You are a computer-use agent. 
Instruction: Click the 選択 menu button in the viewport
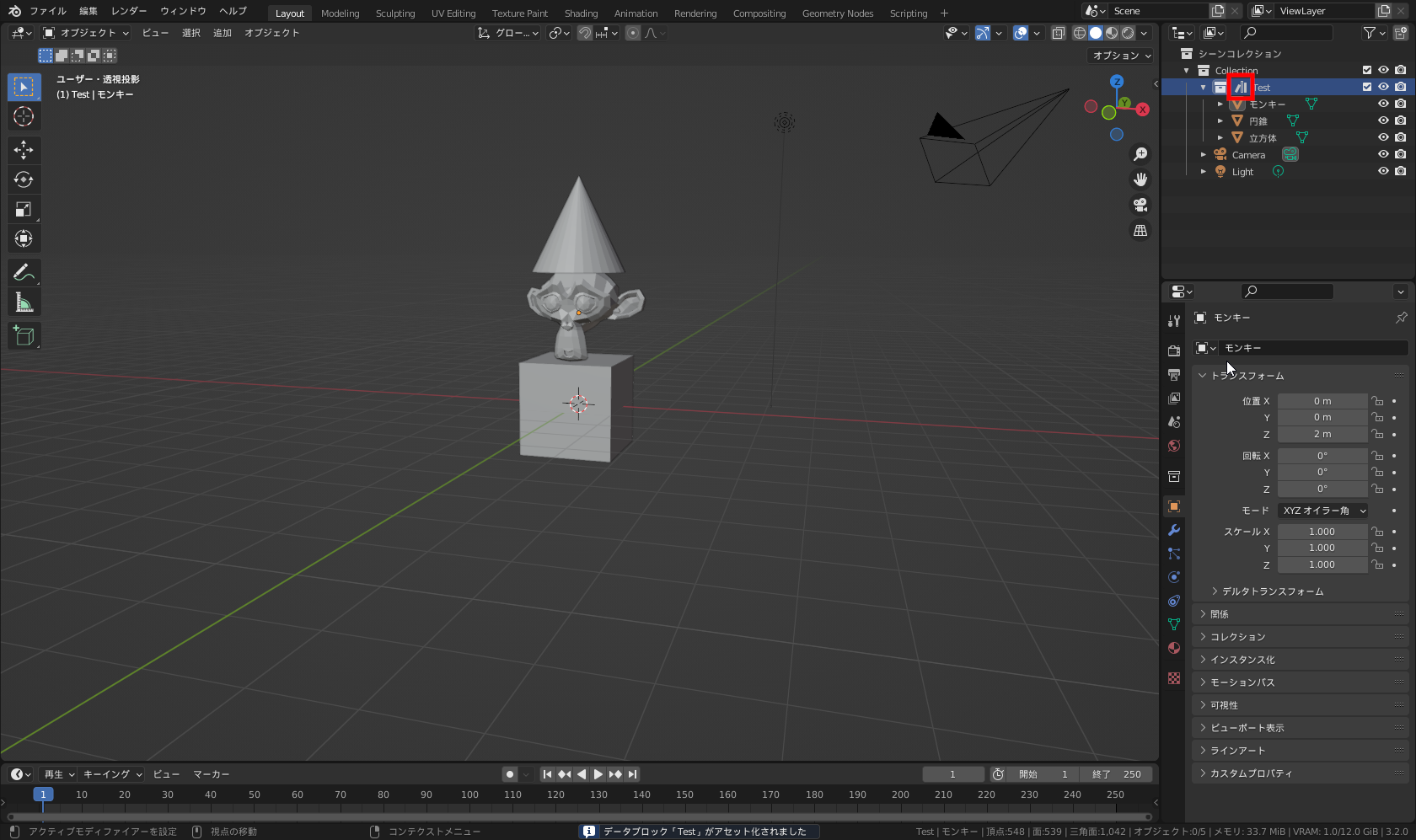point(191,33)
